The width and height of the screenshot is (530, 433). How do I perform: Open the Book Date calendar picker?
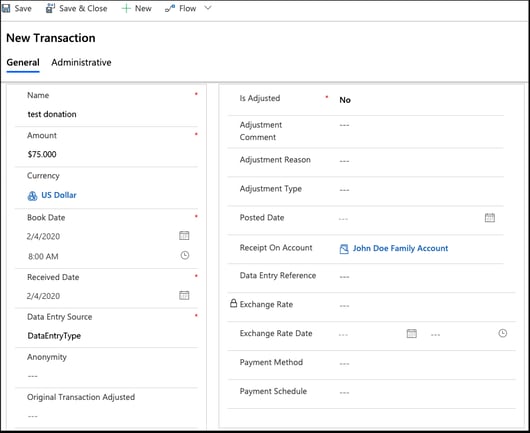[x=184, y=236]
